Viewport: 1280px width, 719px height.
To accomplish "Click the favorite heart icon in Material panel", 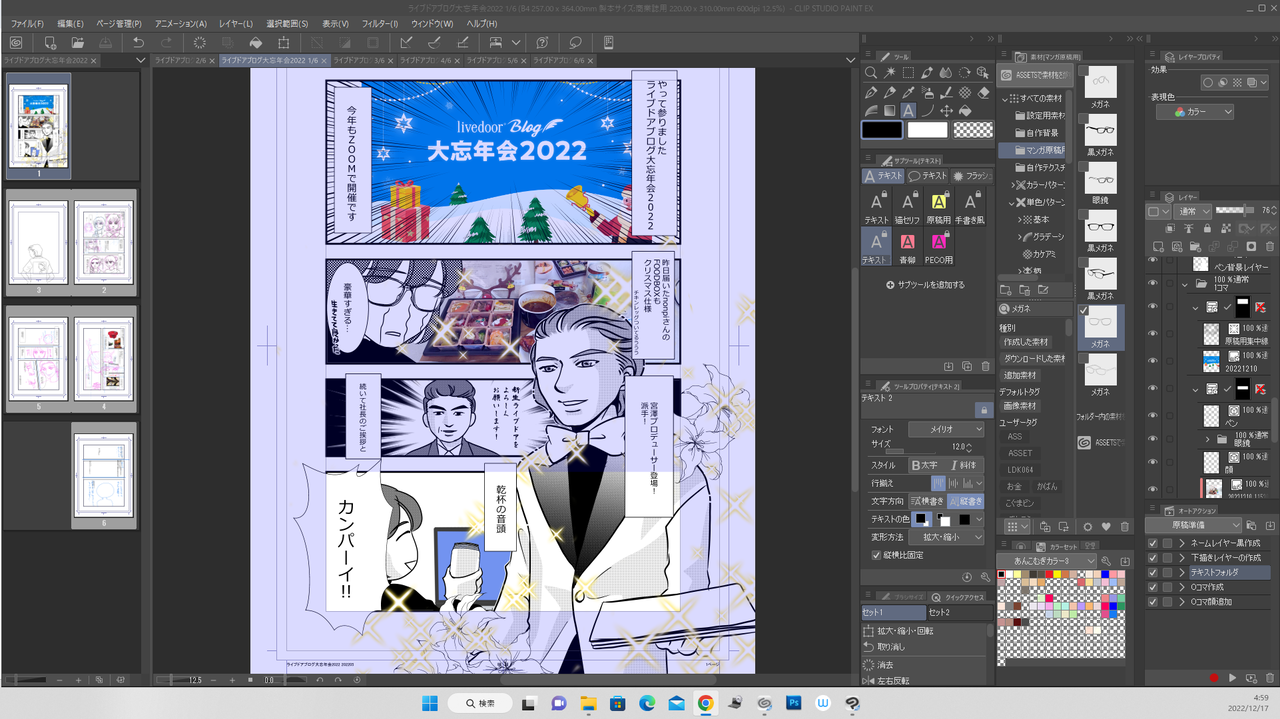I will [x=1106, y=527].
